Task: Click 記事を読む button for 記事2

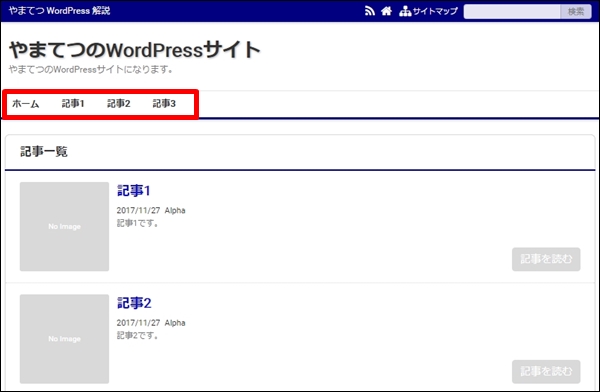Action: [x=546, y=371]
